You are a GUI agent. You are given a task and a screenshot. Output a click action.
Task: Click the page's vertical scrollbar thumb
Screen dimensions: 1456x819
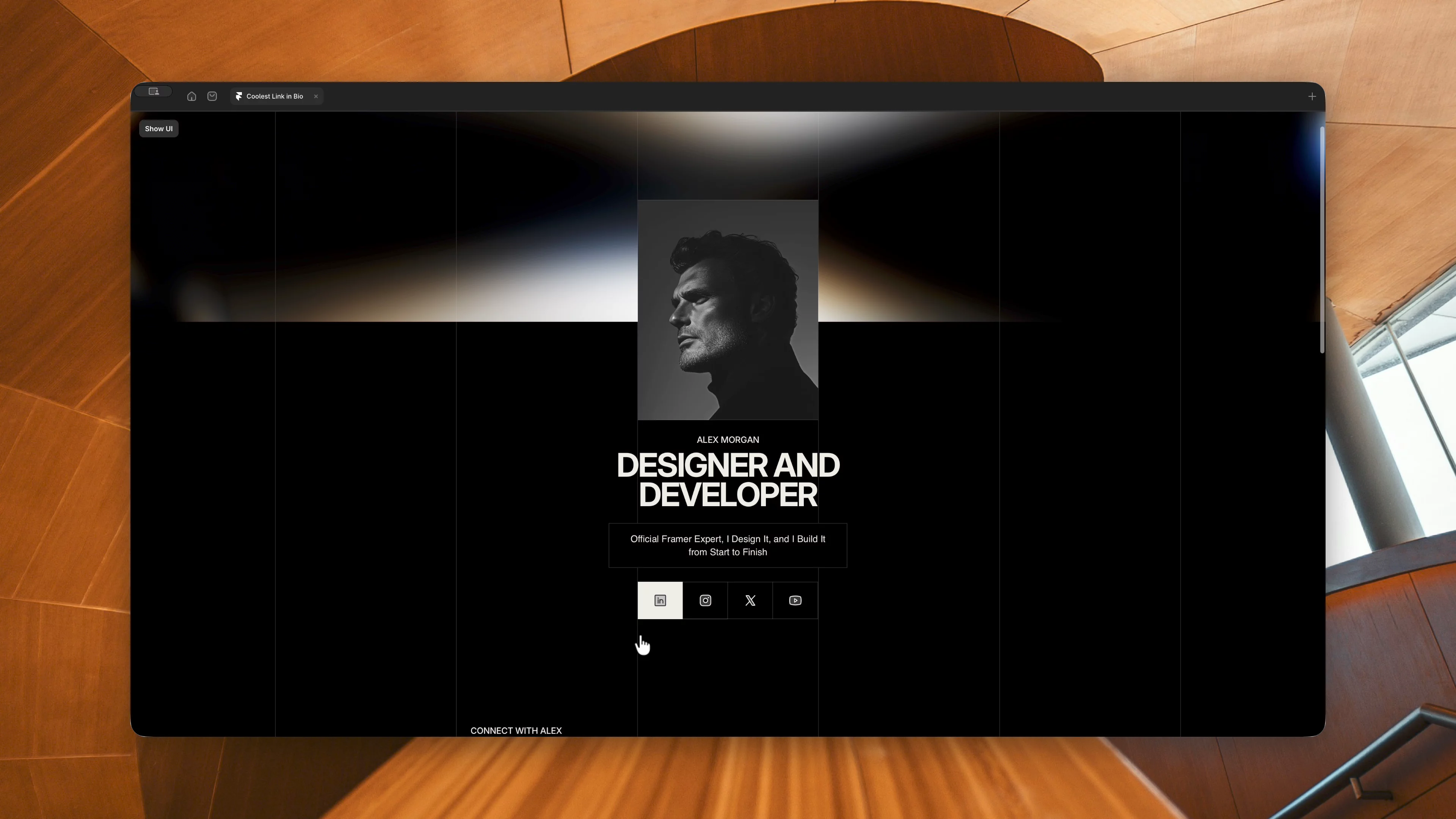tap(1322, 240)
